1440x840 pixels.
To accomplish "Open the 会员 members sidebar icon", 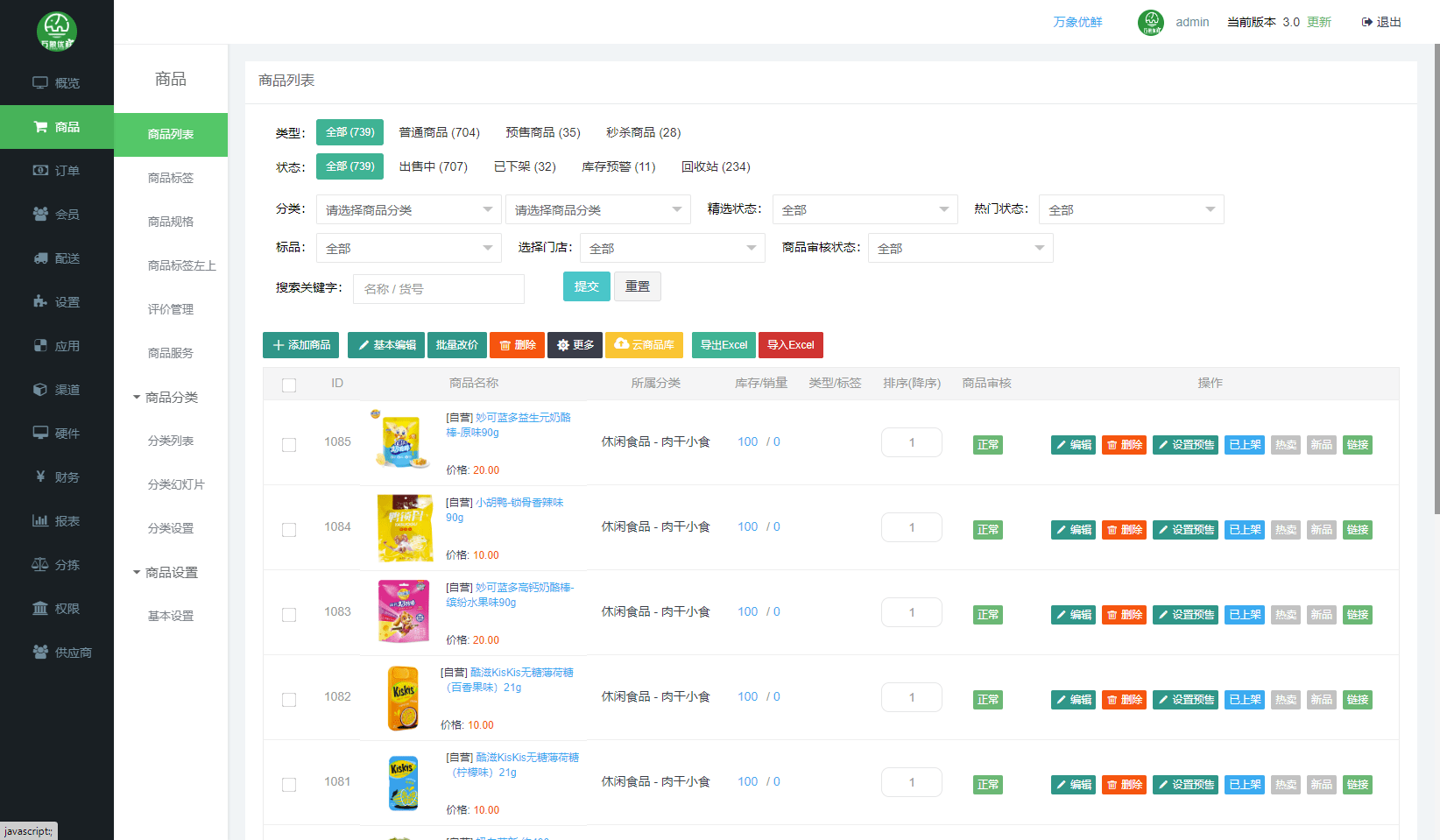I will click(40, 215).
